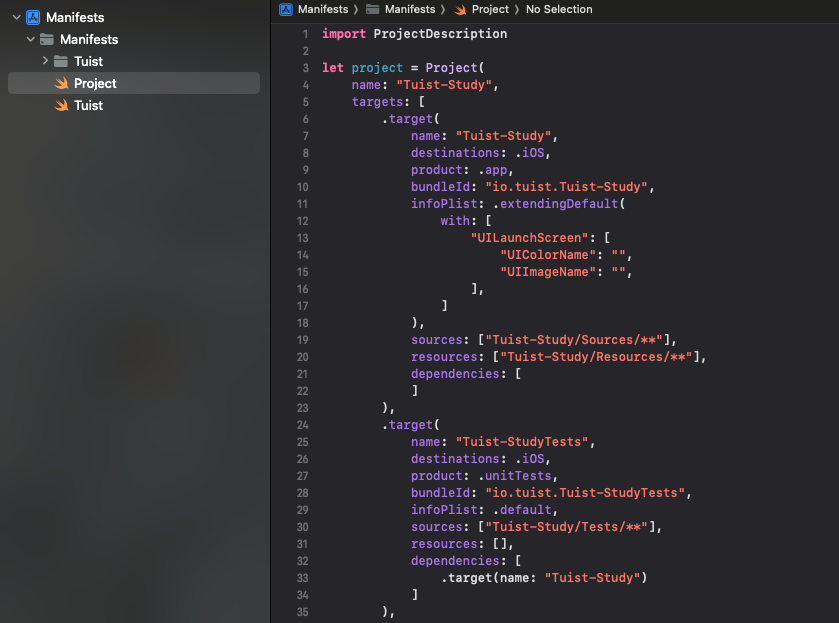Click the Manifests project icon in navigator
839x623 pixels.
click(x=33, y=18)
